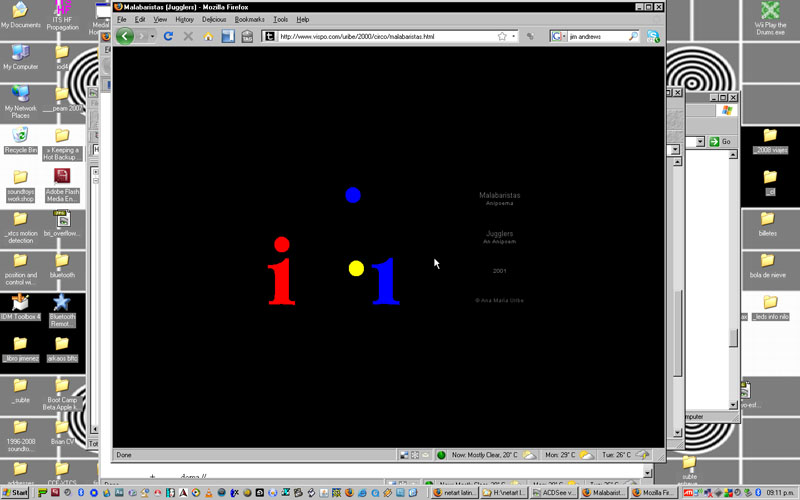Click the yellow ball in the animation
The width and height of the screenshot is (800, 500).
[356, 268]
